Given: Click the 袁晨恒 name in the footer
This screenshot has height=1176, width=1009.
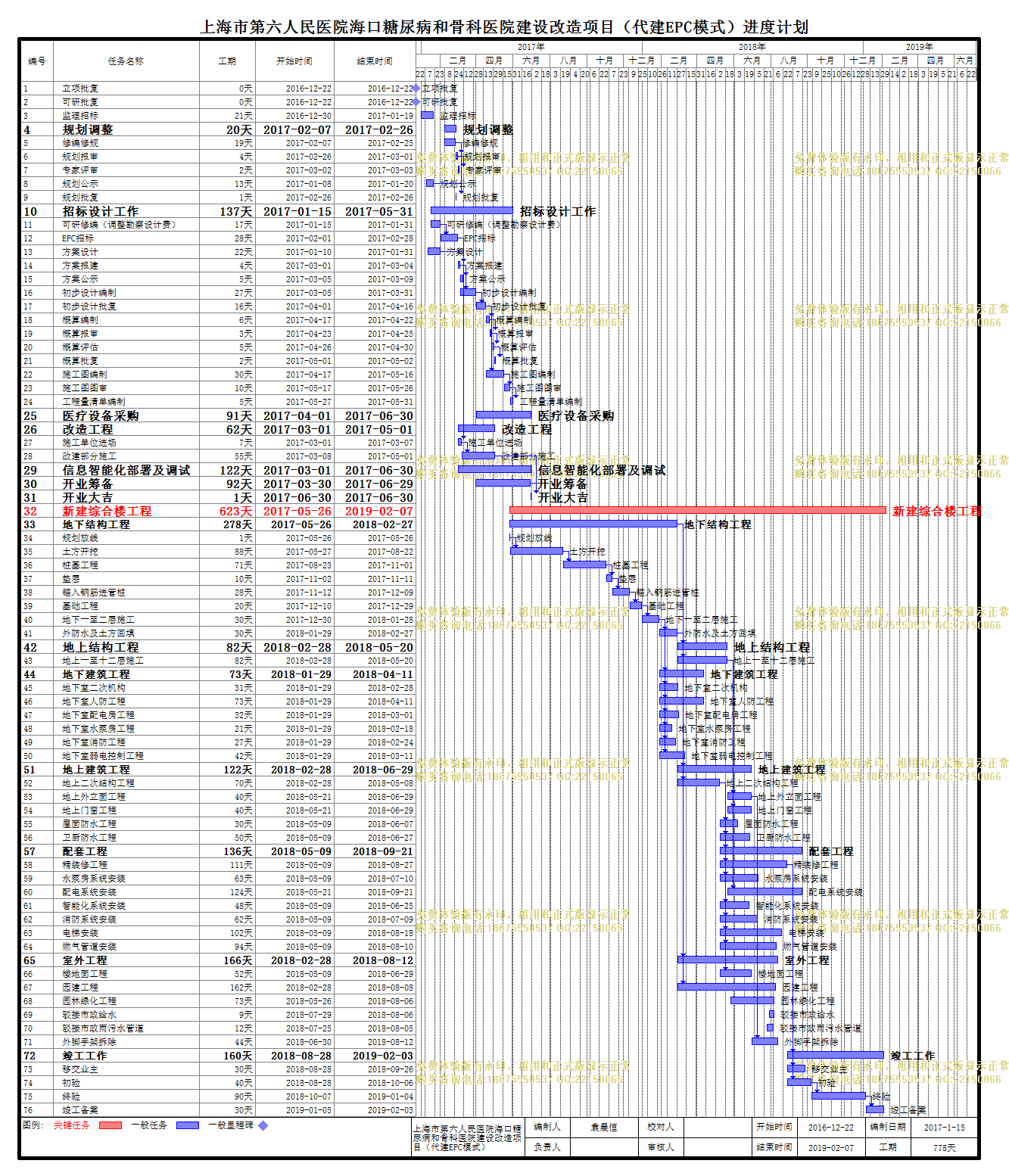Looking at the screenshot, I should pos(603,1127).
